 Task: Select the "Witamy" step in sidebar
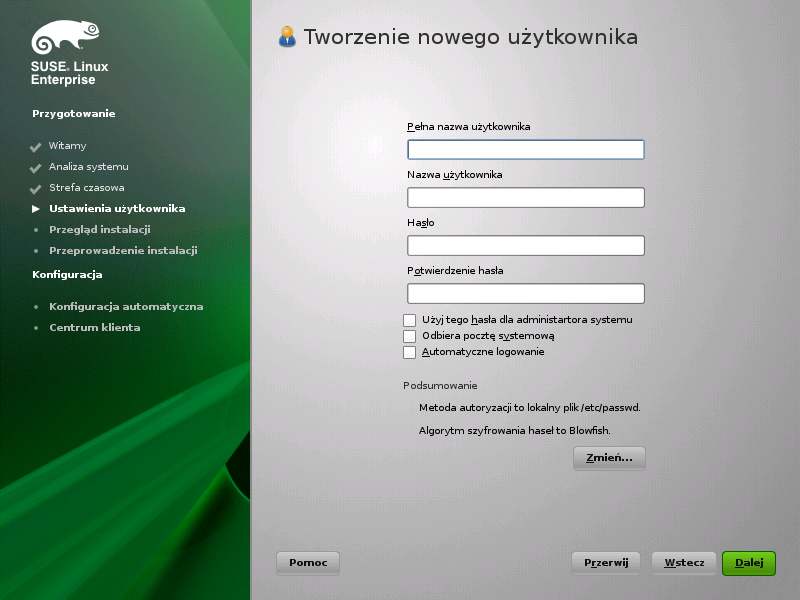click(67, 146)
